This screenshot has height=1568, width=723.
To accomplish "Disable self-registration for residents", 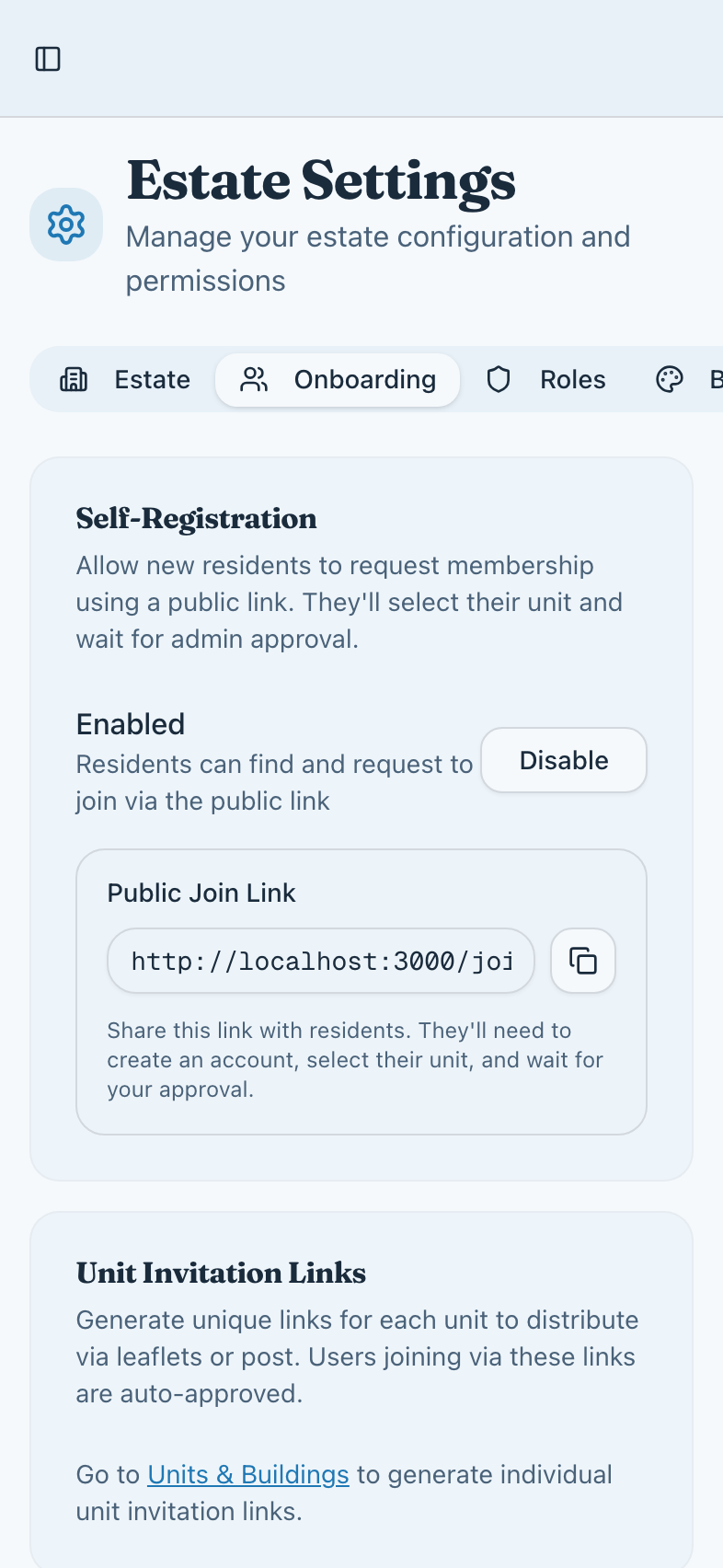I will click(564, 760).
